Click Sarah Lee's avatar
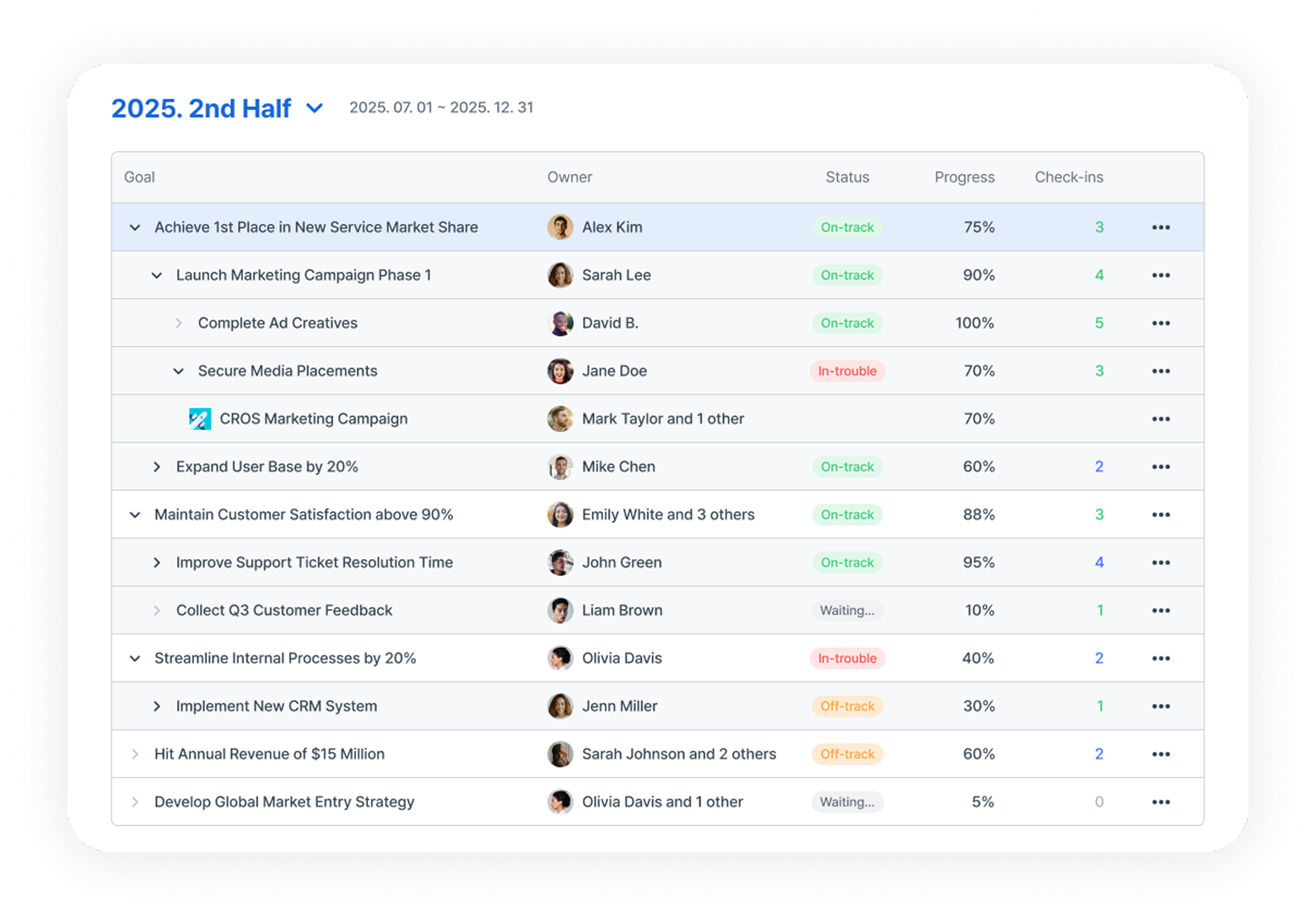The image size is (1316, 923). (560, 275)
